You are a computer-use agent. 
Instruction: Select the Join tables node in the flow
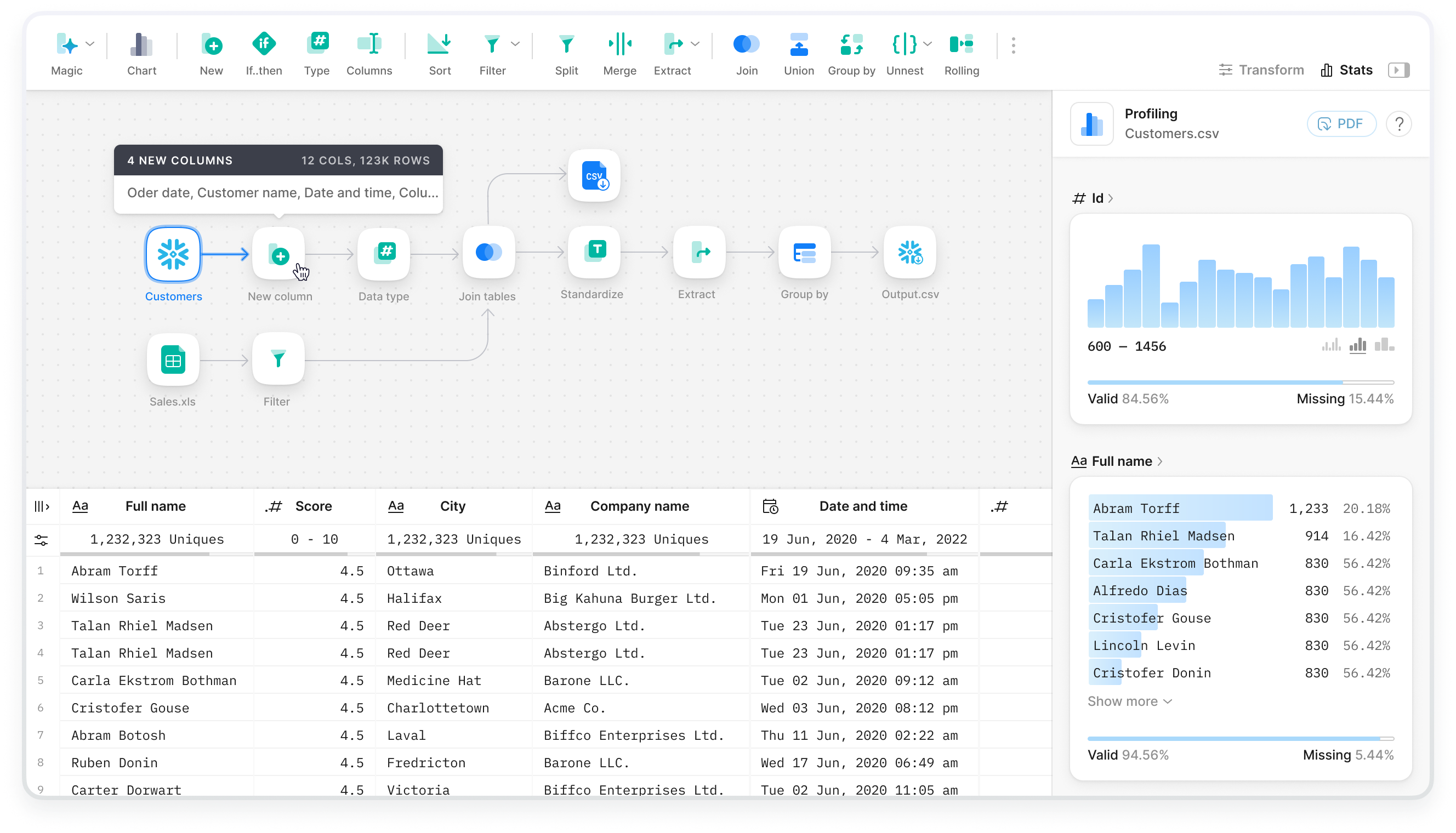488,253
